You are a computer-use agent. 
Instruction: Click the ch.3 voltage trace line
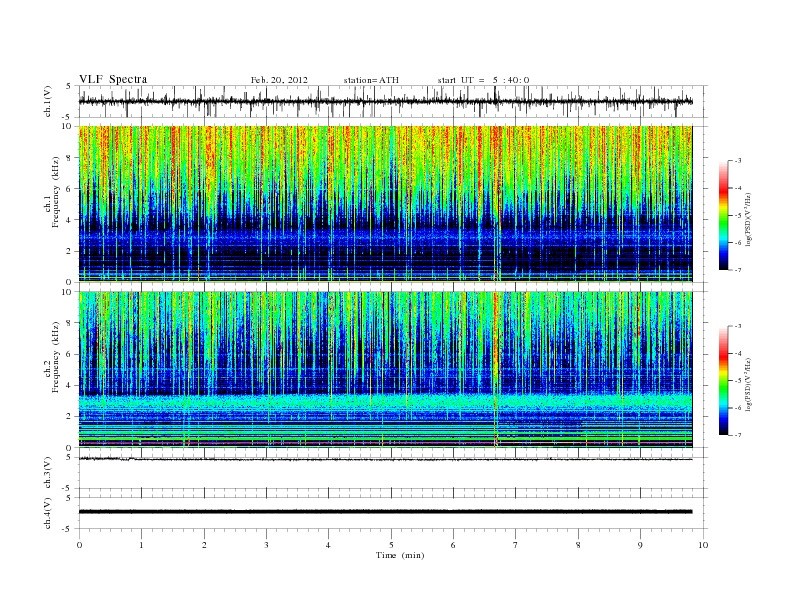(385, 460)
